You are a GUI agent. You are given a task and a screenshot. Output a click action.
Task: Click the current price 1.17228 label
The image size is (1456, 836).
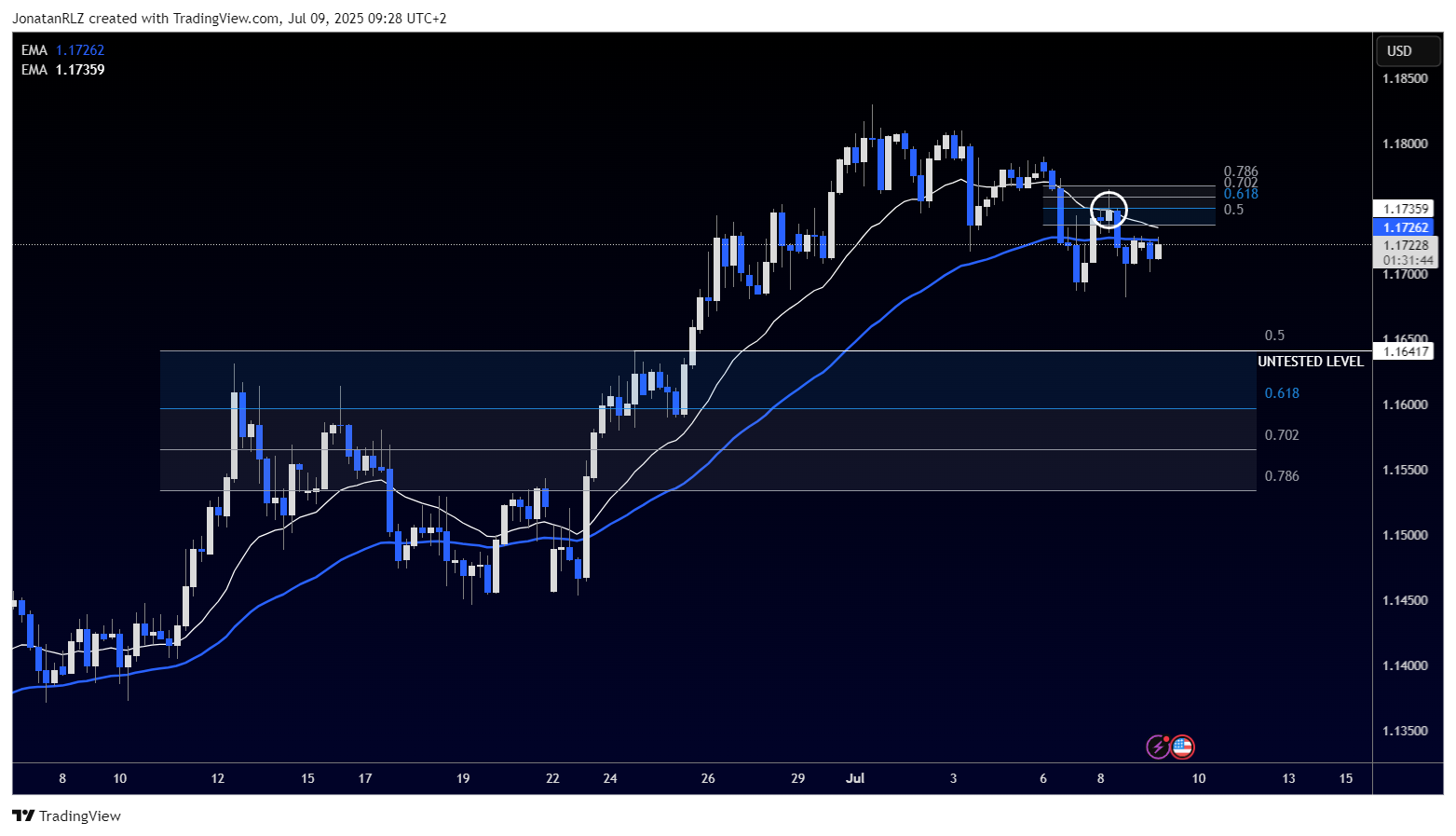click(1405, 245)
